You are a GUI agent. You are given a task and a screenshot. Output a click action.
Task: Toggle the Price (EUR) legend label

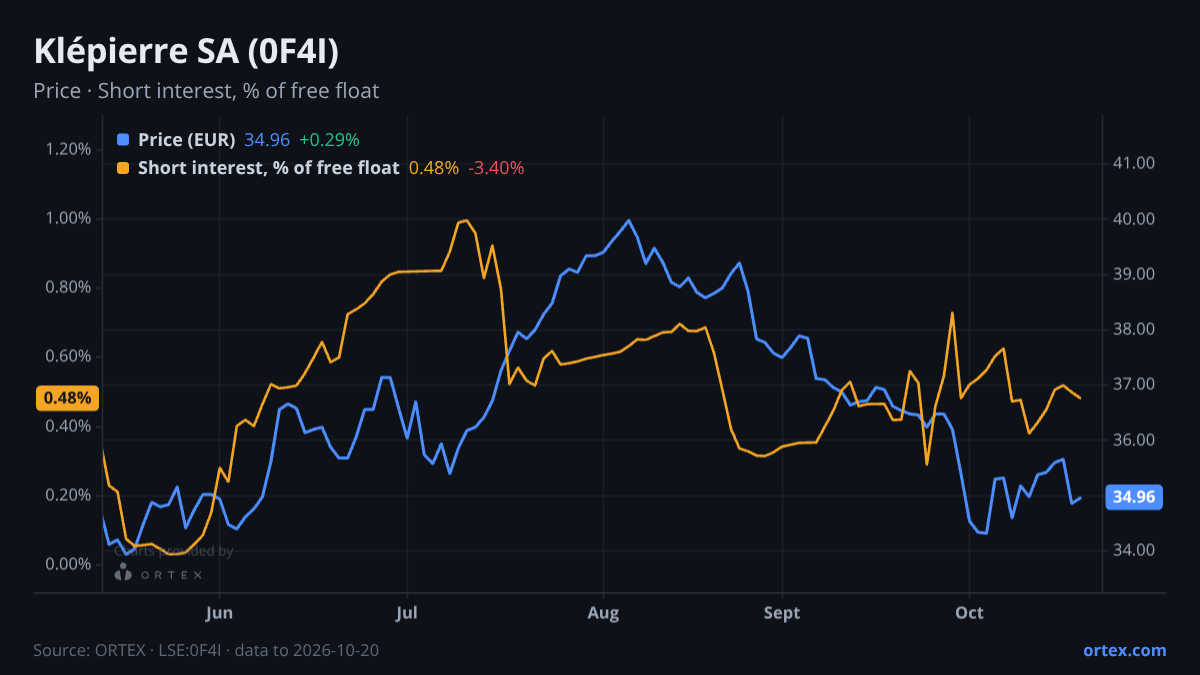[187, 140]
